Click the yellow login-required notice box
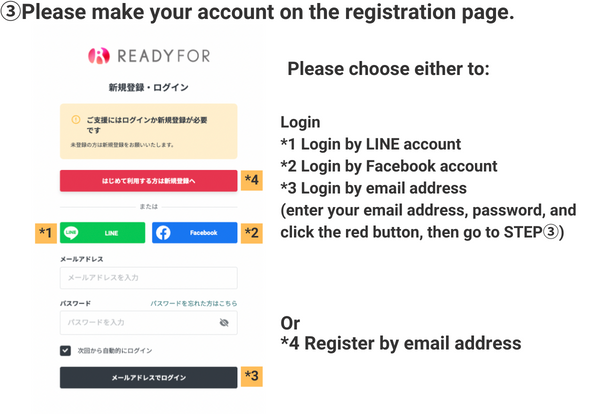The image size is (600, 414). pos(148,131)
